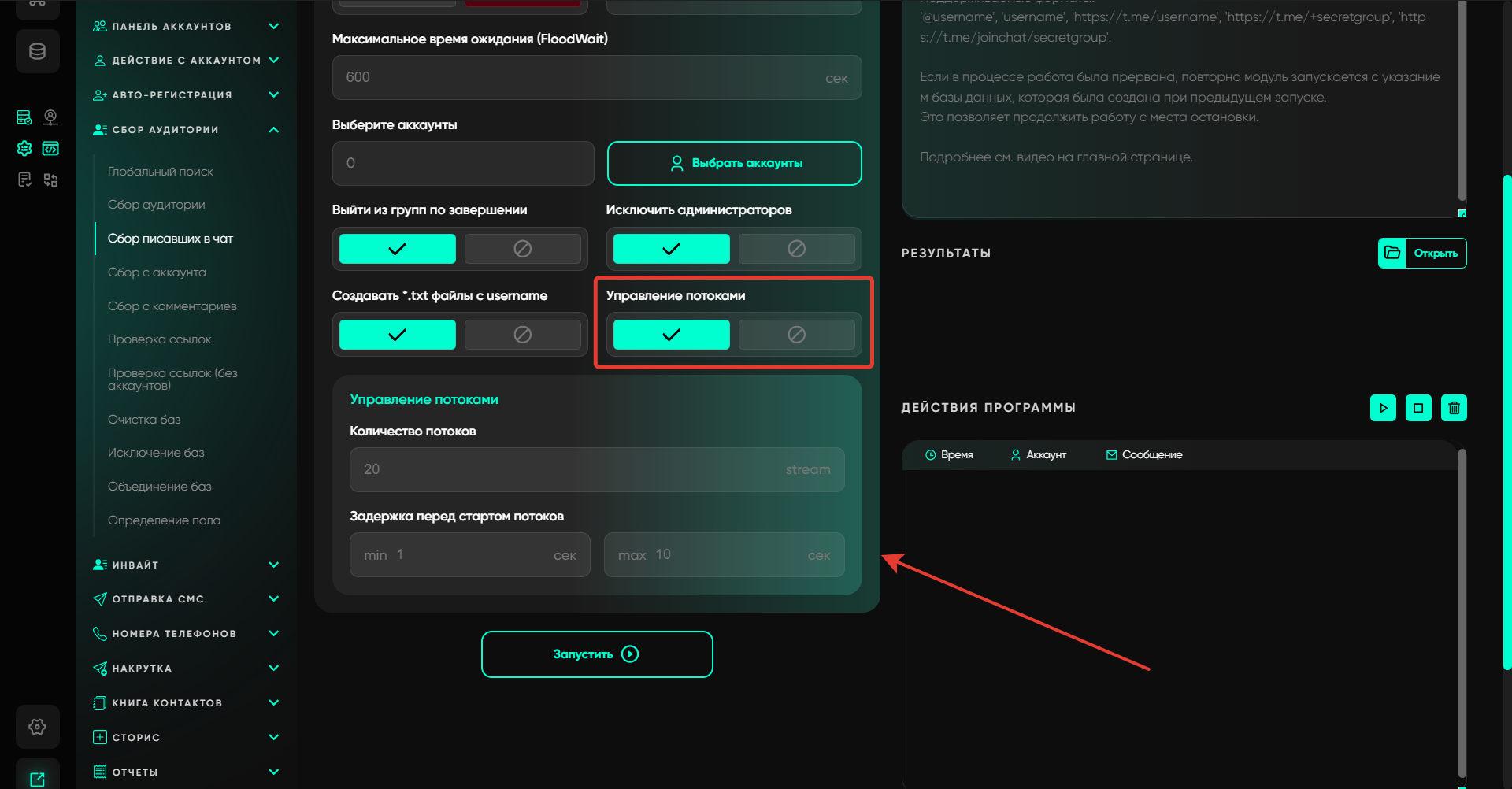Viewport: 1512px width, 789px height.
Task: Turn off thread management toggle
Action: (796, 335)
